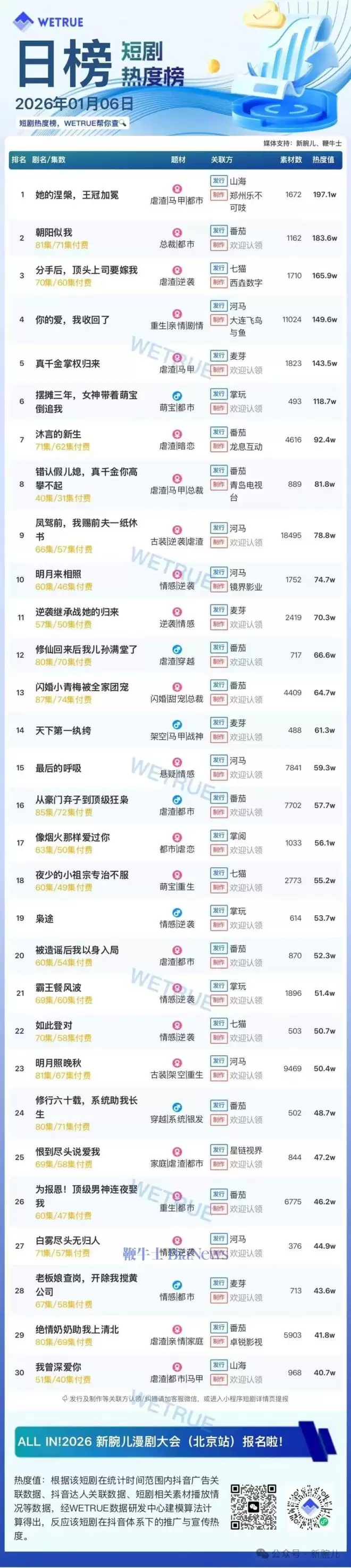
Task: Open the drama title 你的爱，我收回了
Action: coord(72,320)
